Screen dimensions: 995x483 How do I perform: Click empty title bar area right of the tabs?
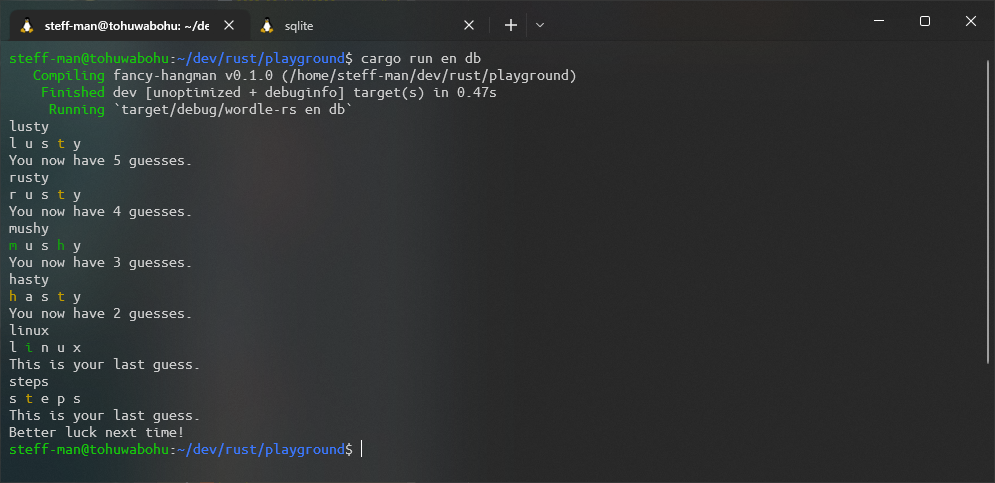pyautogui.click(x=700, y=22)
